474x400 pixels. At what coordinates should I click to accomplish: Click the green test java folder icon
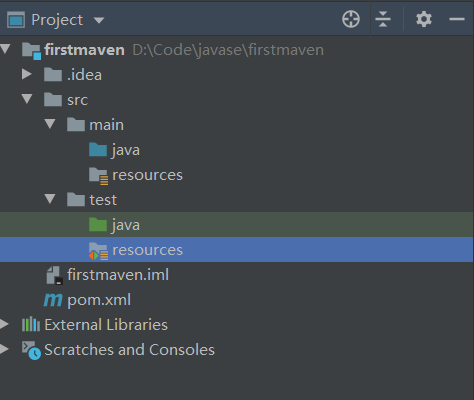[x=98, y=225]
